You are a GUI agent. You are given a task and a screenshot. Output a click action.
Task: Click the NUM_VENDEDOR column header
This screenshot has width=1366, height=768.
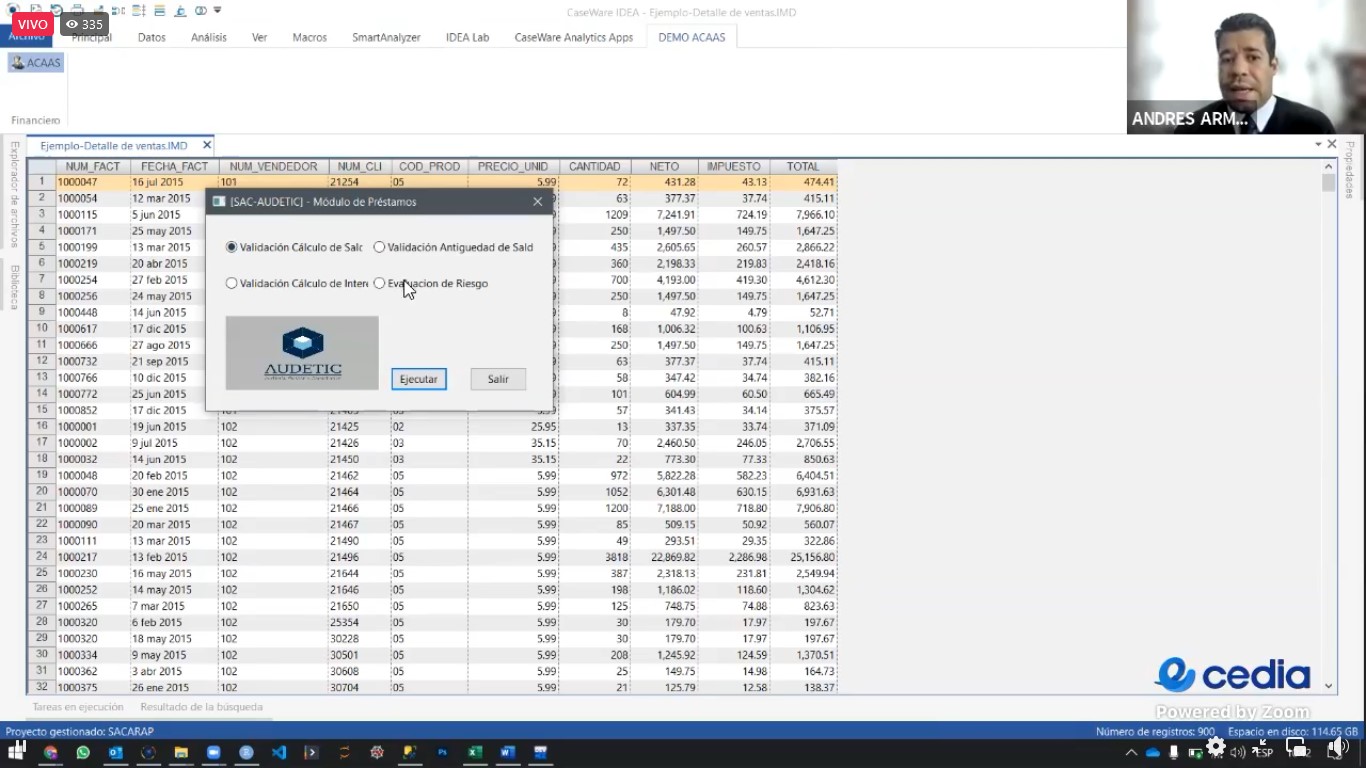(x=274, y=167)
